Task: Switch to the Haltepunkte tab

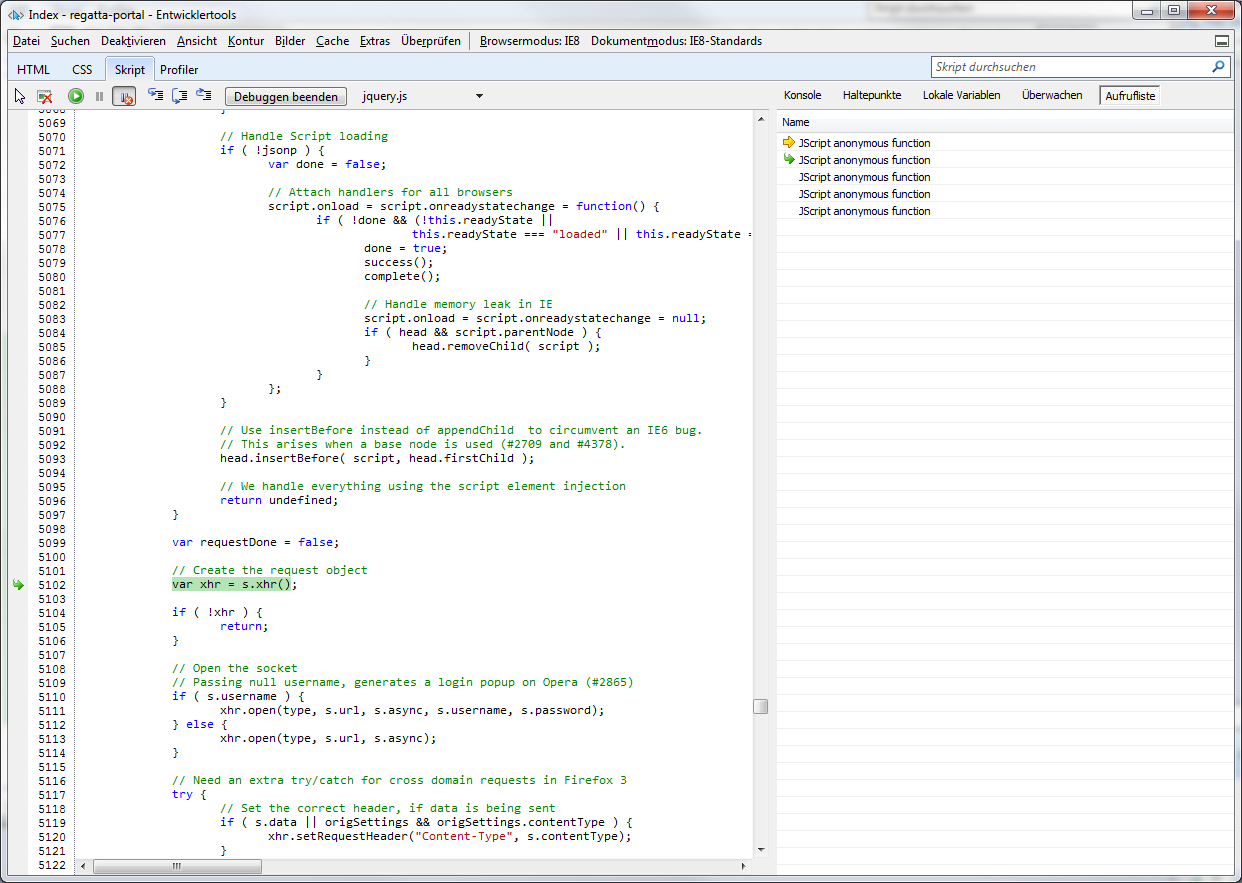Action: (871, 95)
